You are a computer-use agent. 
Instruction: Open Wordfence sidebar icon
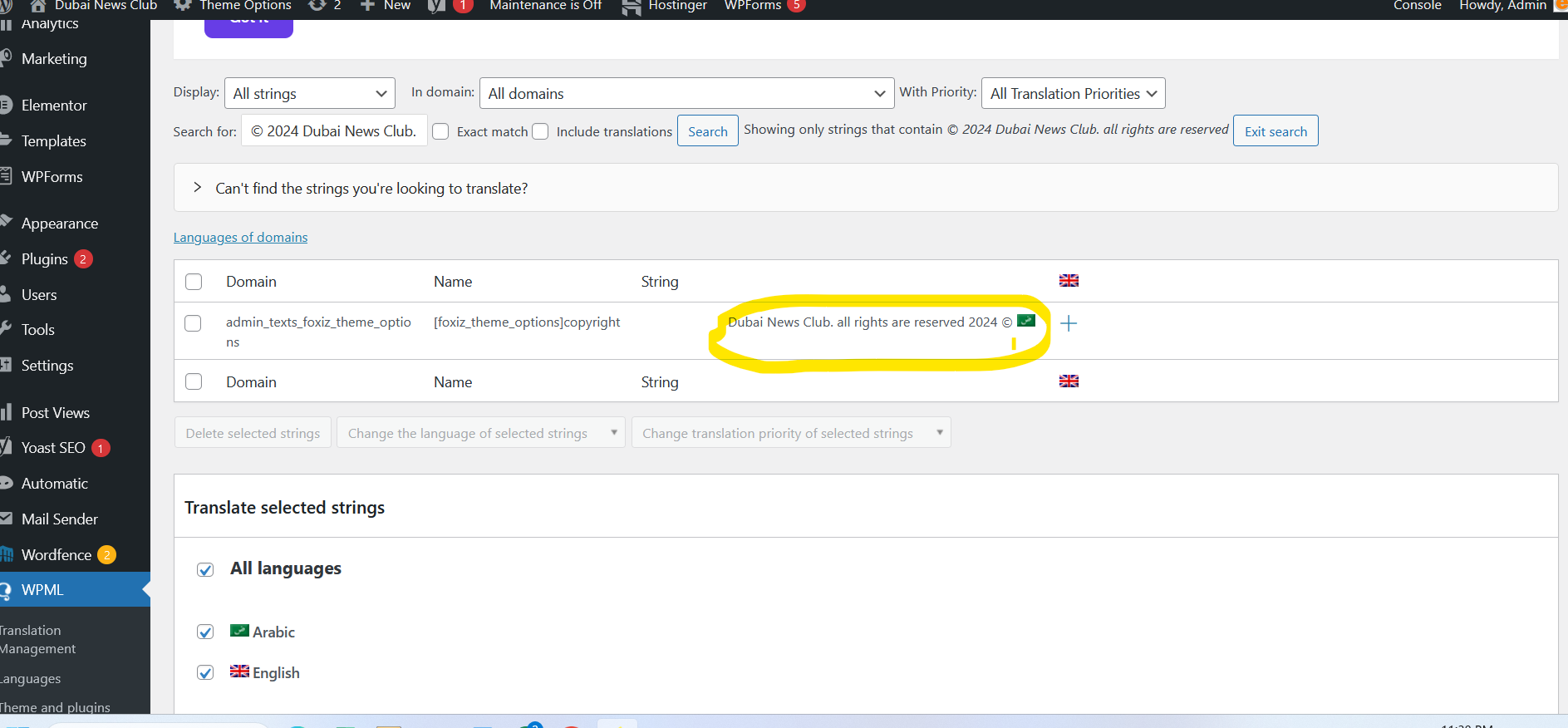[x=5, y=554]
